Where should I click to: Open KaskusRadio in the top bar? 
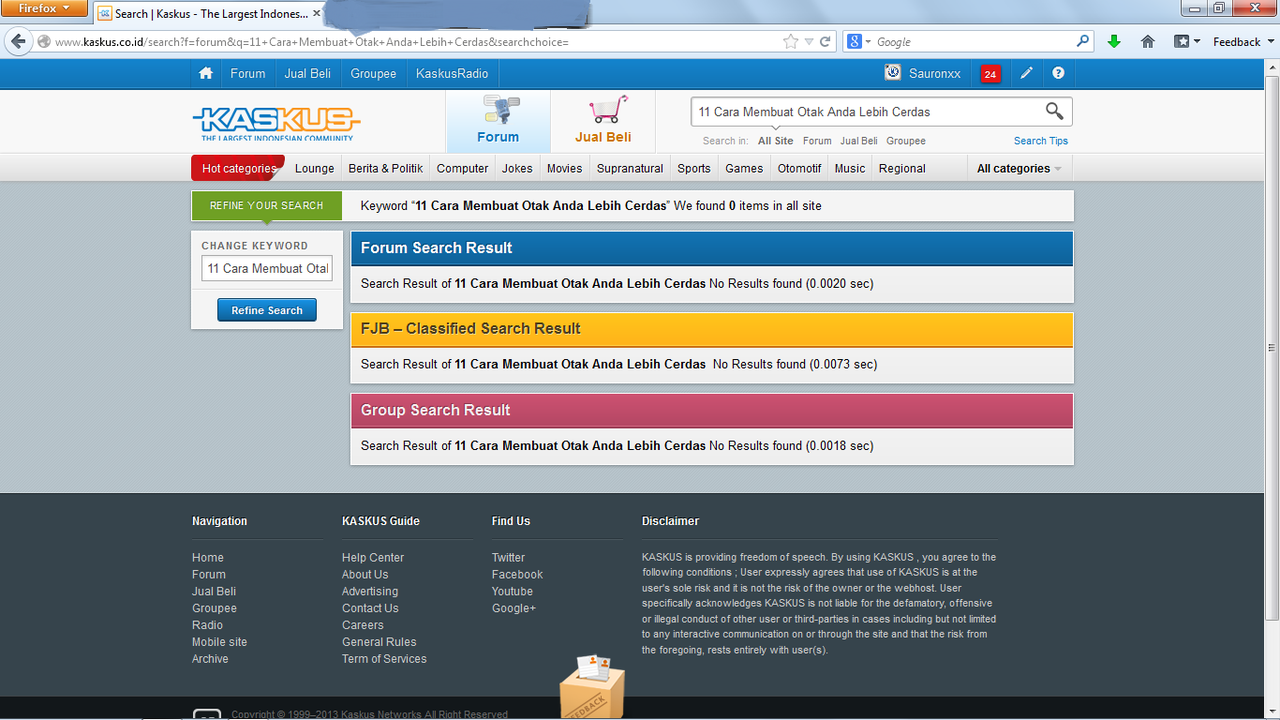click(452, 73)
